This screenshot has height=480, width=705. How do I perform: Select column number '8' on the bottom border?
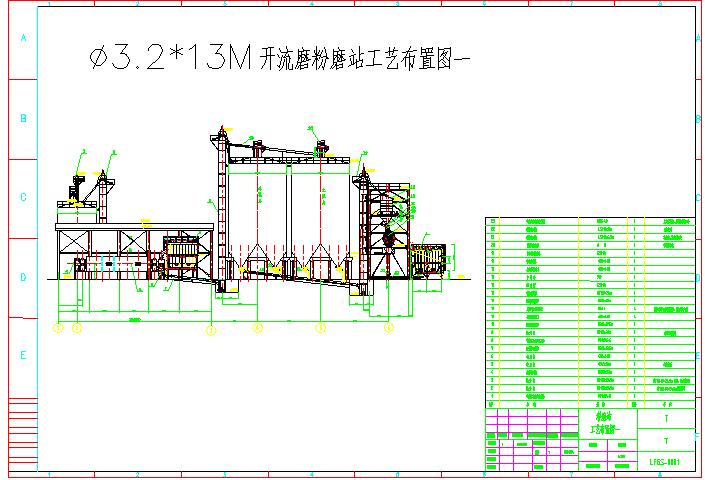(660, 475)
